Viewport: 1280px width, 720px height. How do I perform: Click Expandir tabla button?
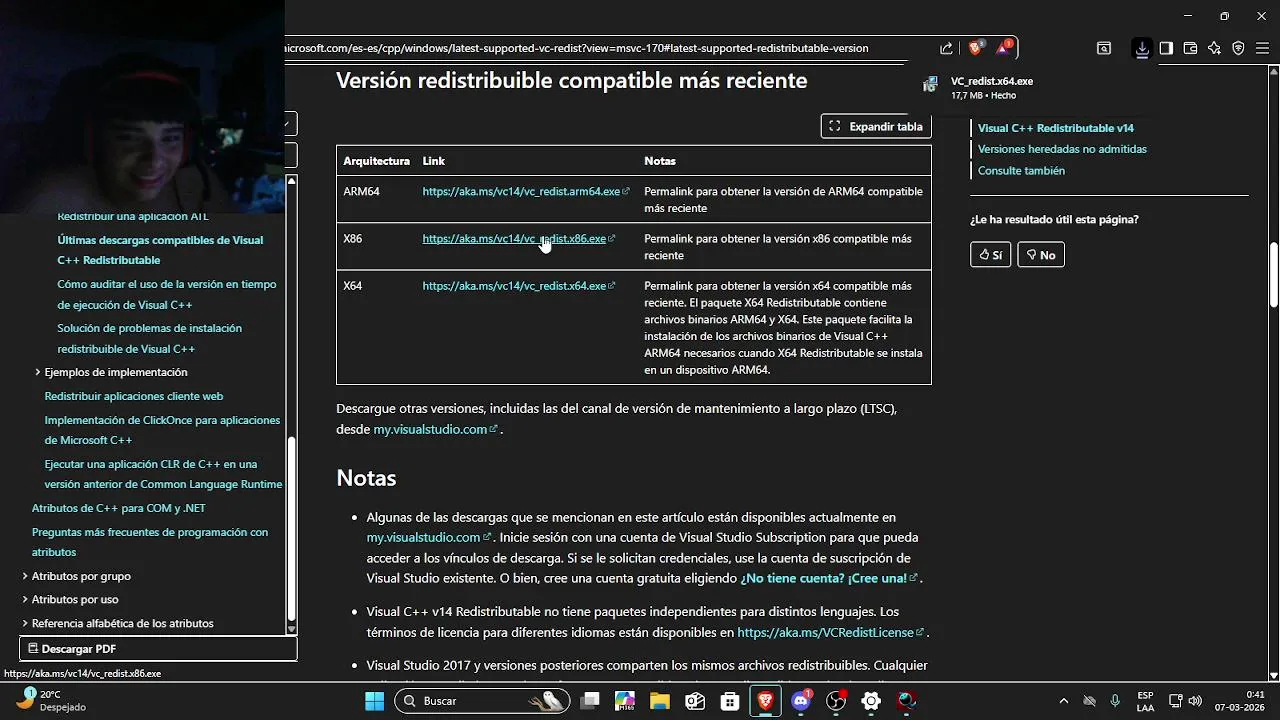click(x=876, y=127)
